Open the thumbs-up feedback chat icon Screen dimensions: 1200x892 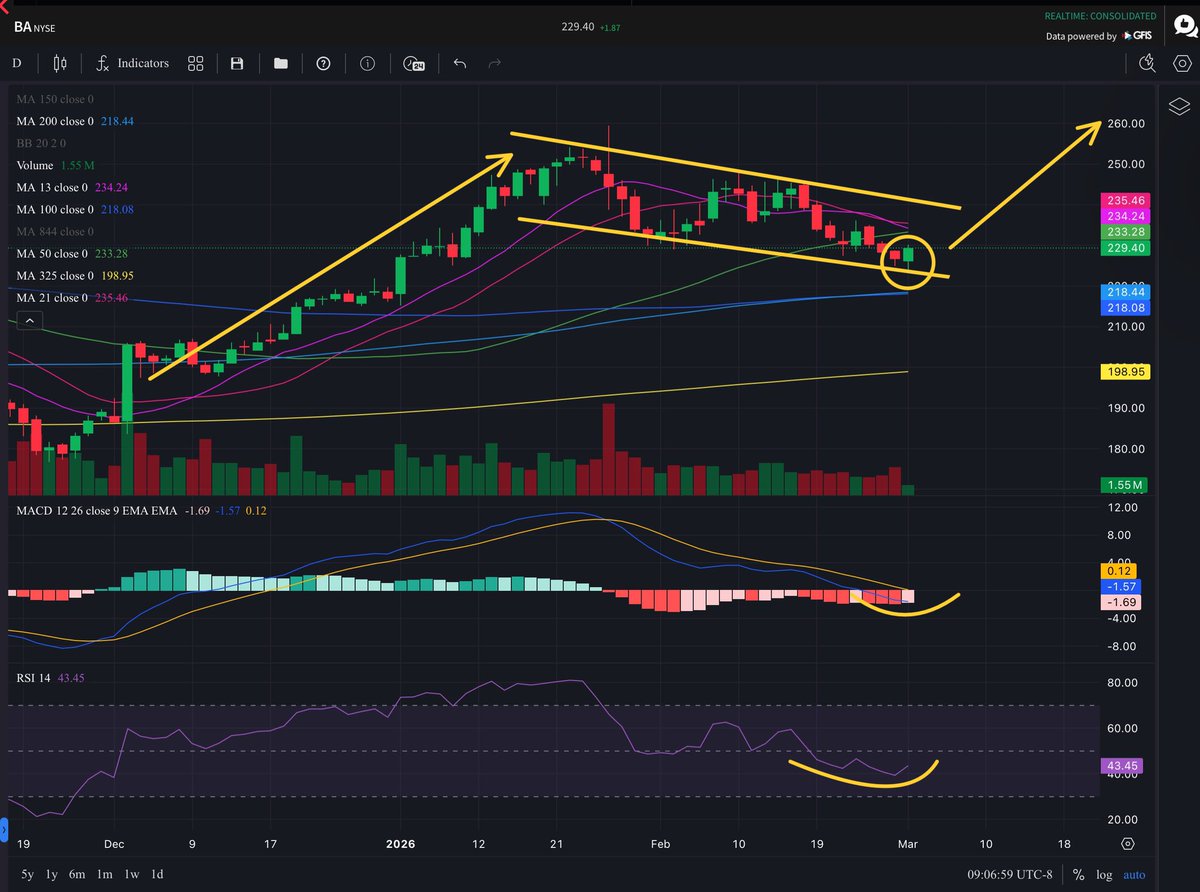(x=1186, y=28)
